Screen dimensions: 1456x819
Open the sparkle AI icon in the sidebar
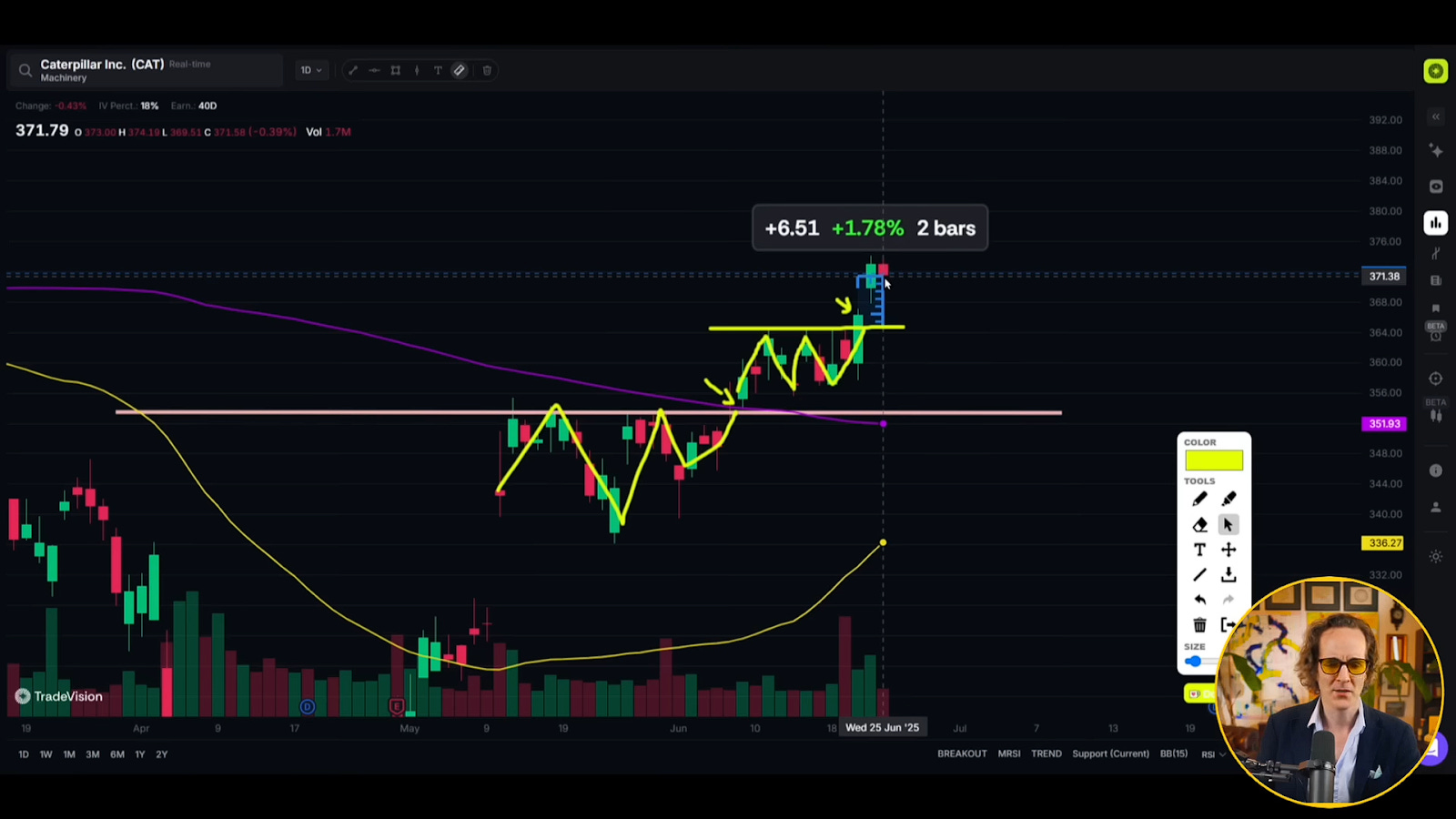(x=1436, y=150)
